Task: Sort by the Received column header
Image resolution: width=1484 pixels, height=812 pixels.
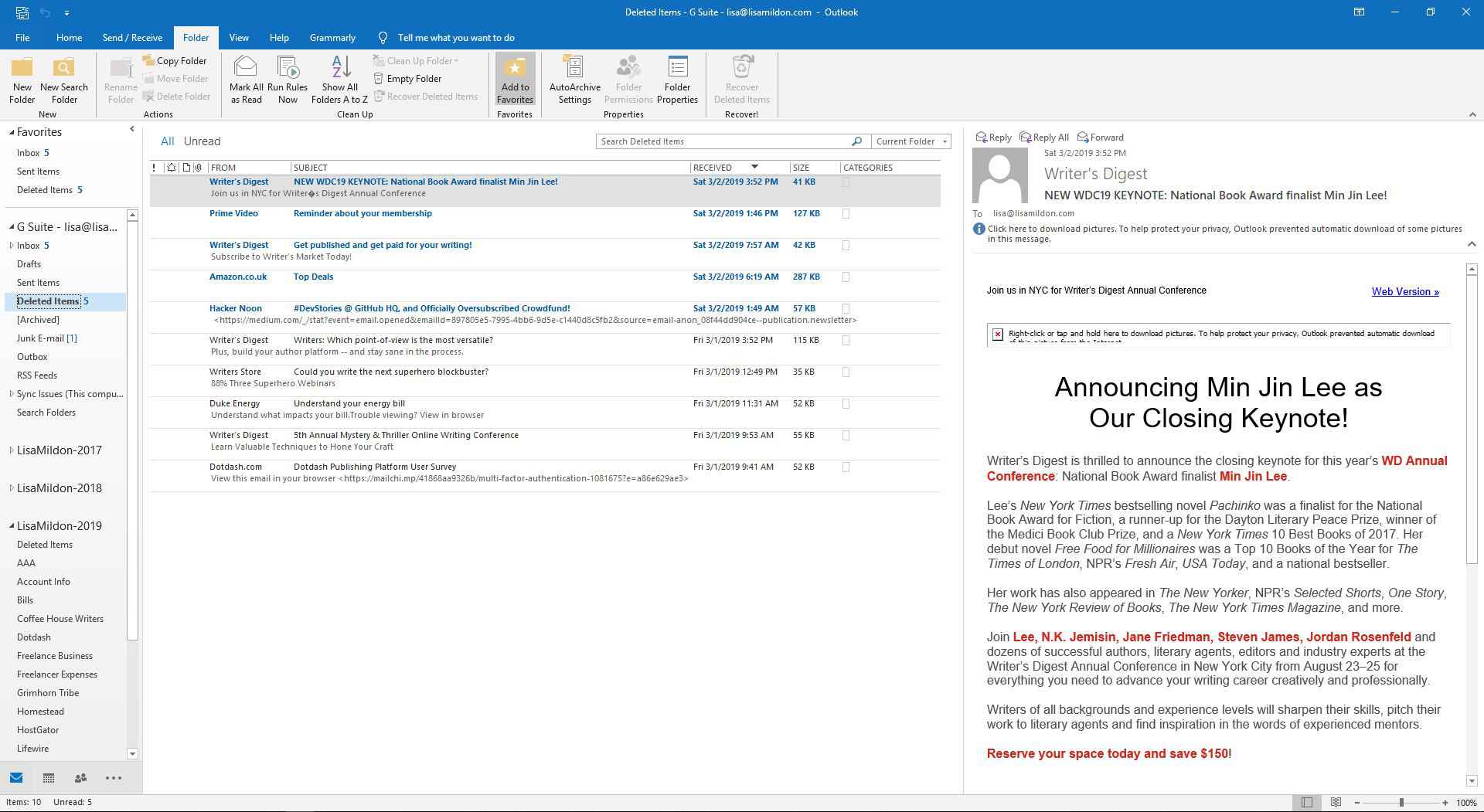Action: coord(739,168)
